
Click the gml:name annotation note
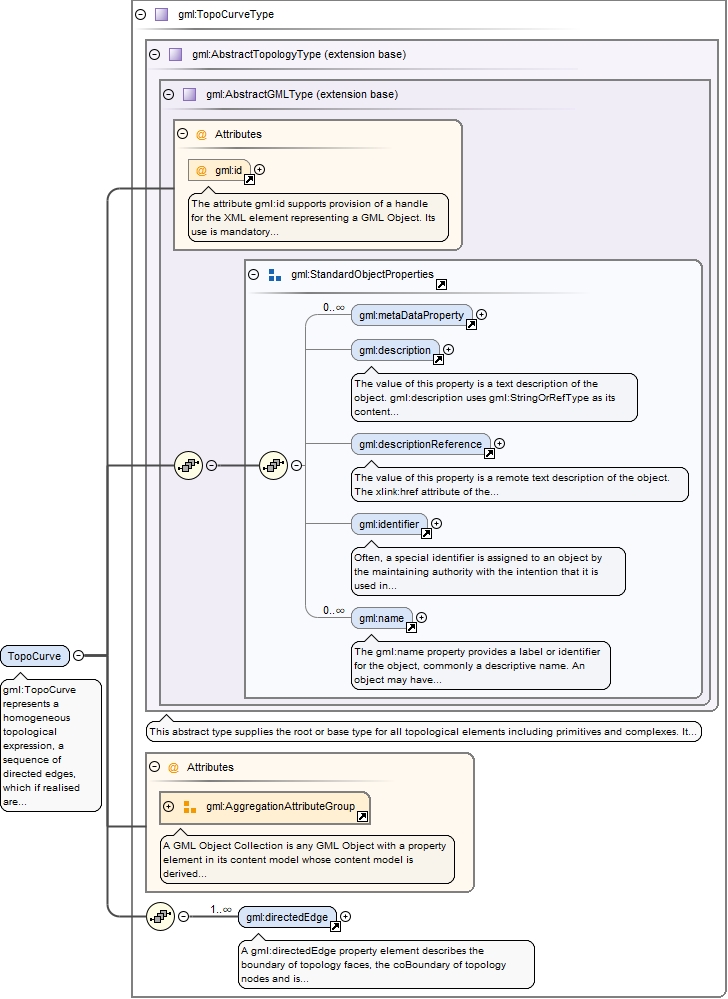[x=481, y=665]
